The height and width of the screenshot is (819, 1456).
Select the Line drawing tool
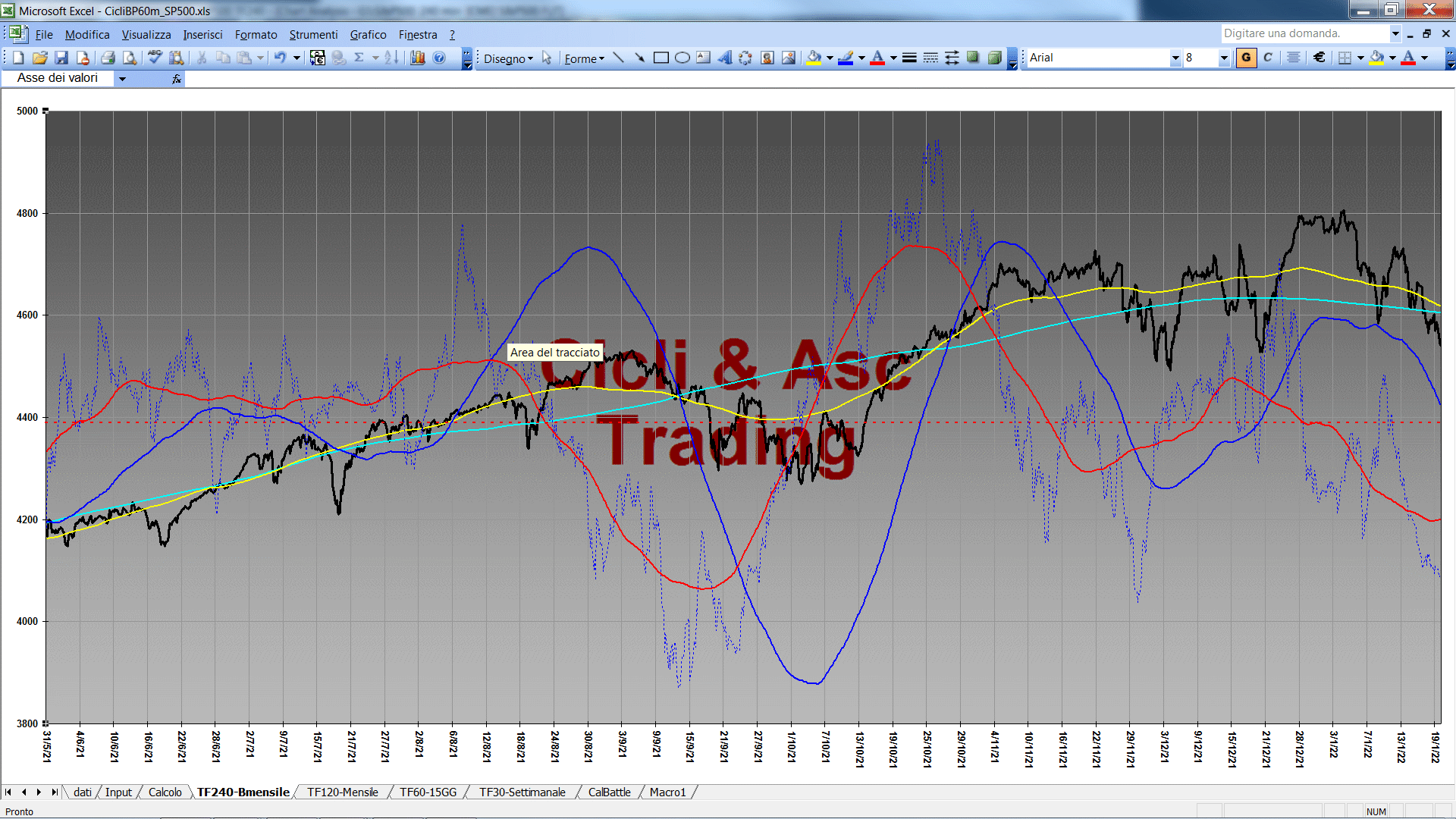[618, 58]
